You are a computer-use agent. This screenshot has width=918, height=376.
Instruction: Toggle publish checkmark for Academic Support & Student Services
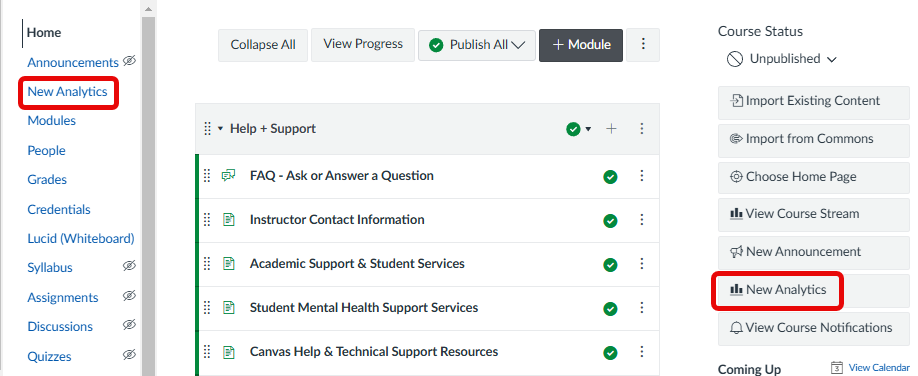[x=610, y=265]
